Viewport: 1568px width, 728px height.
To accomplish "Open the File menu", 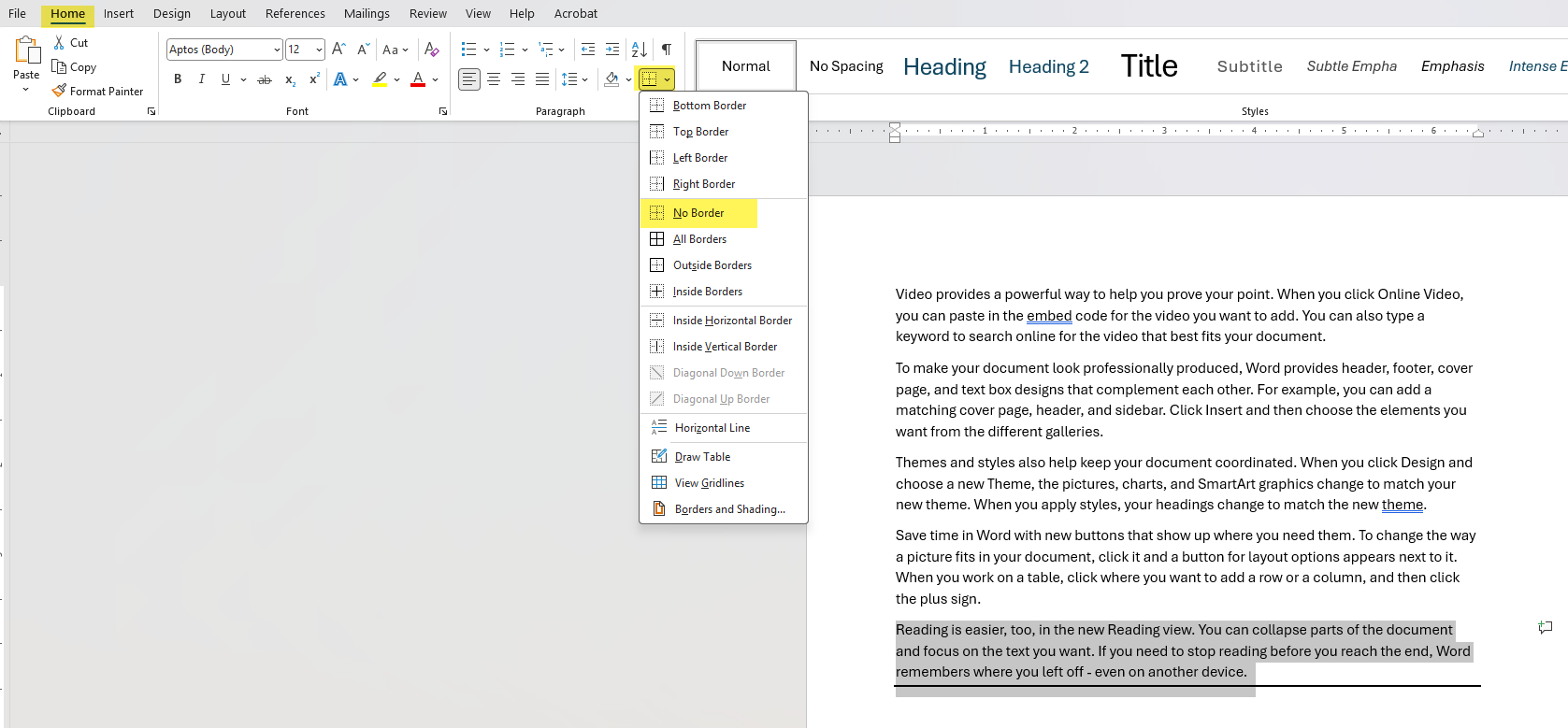I will pyautogui.click(x=17, y=13).
